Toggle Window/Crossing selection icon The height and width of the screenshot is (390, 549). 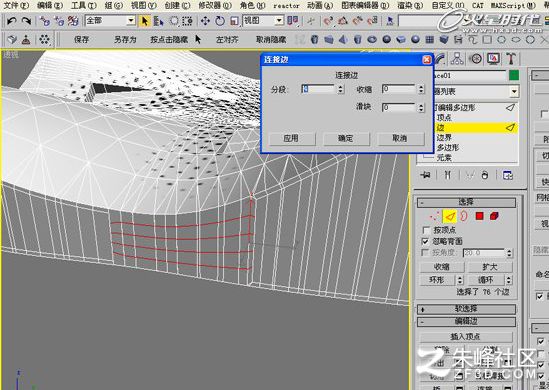(x=188, y=21)
